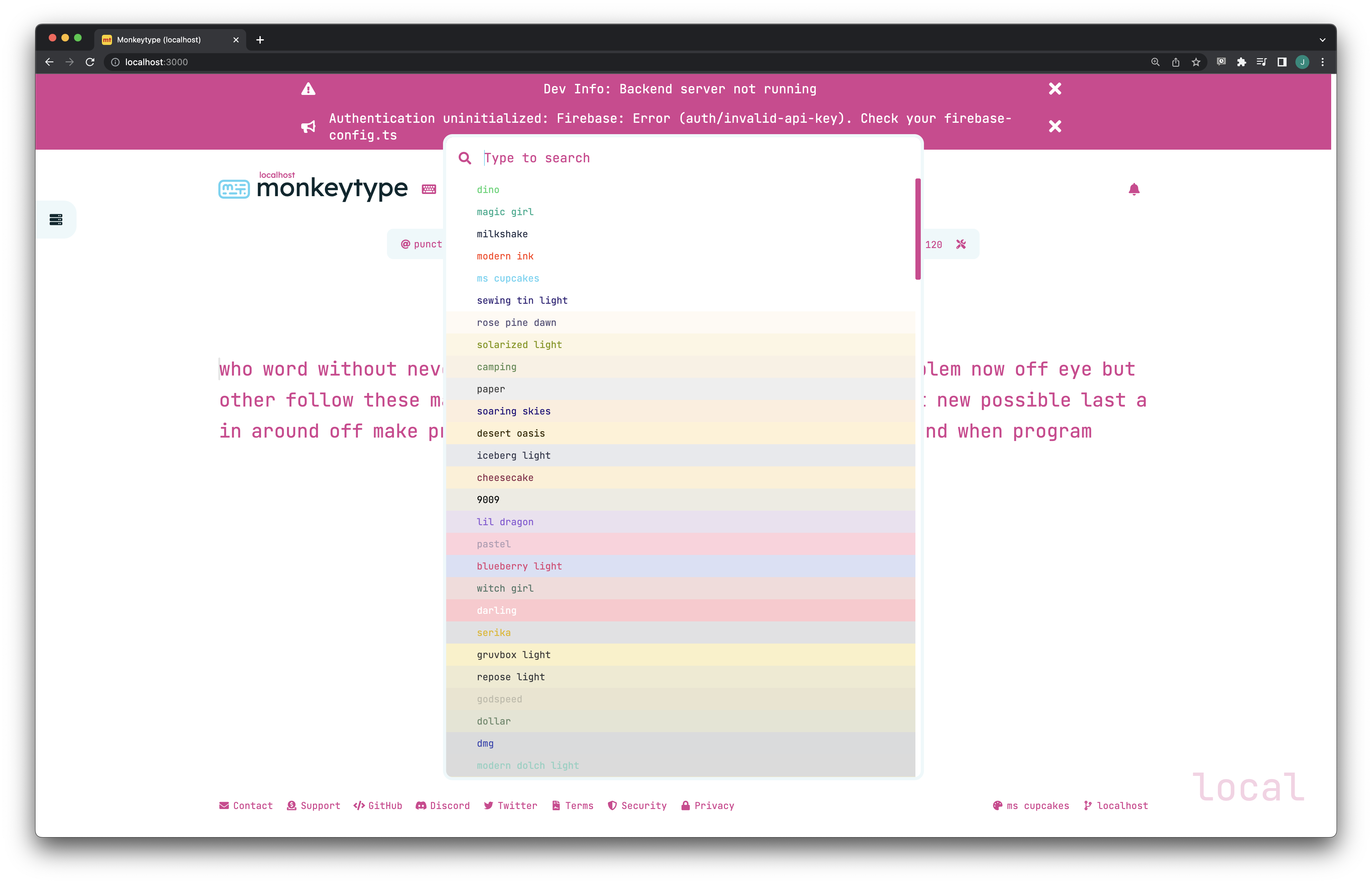1372x884 pixels.
Task: Reload the page in browser
Action: pyautogui.click(x=90, y=62)
